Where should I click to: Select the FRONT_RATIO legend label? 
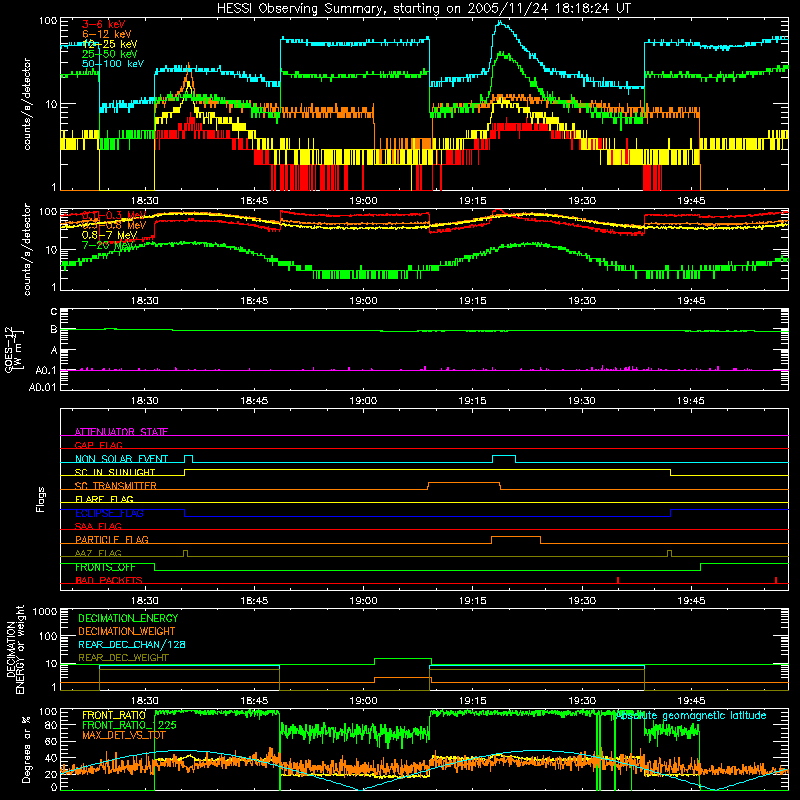pyautogui.click(x=114, y=715)
